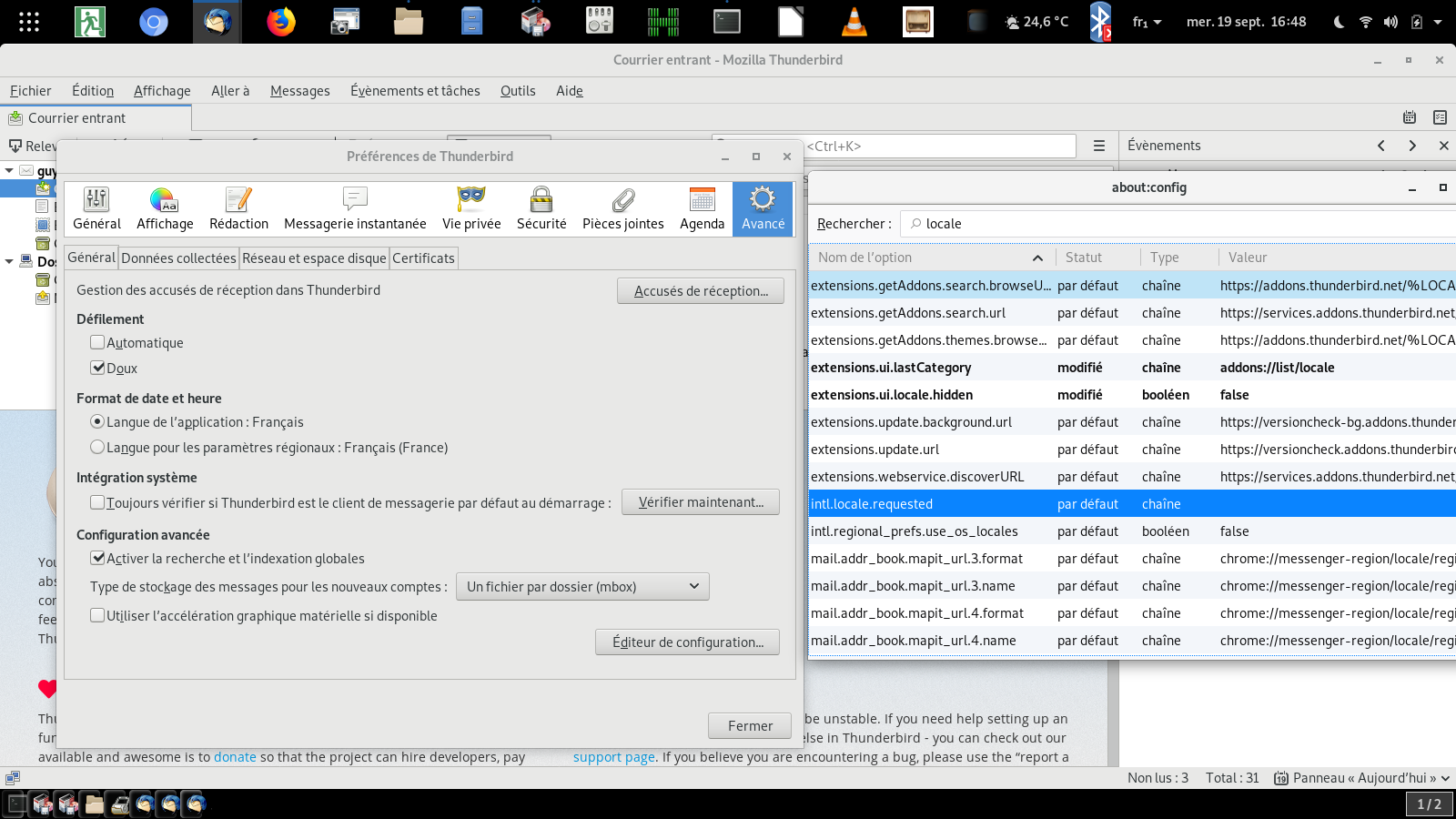Enable Automatique scrolling checkbox
This screenshot has width=1456, height=819.
tap(97, 342)
